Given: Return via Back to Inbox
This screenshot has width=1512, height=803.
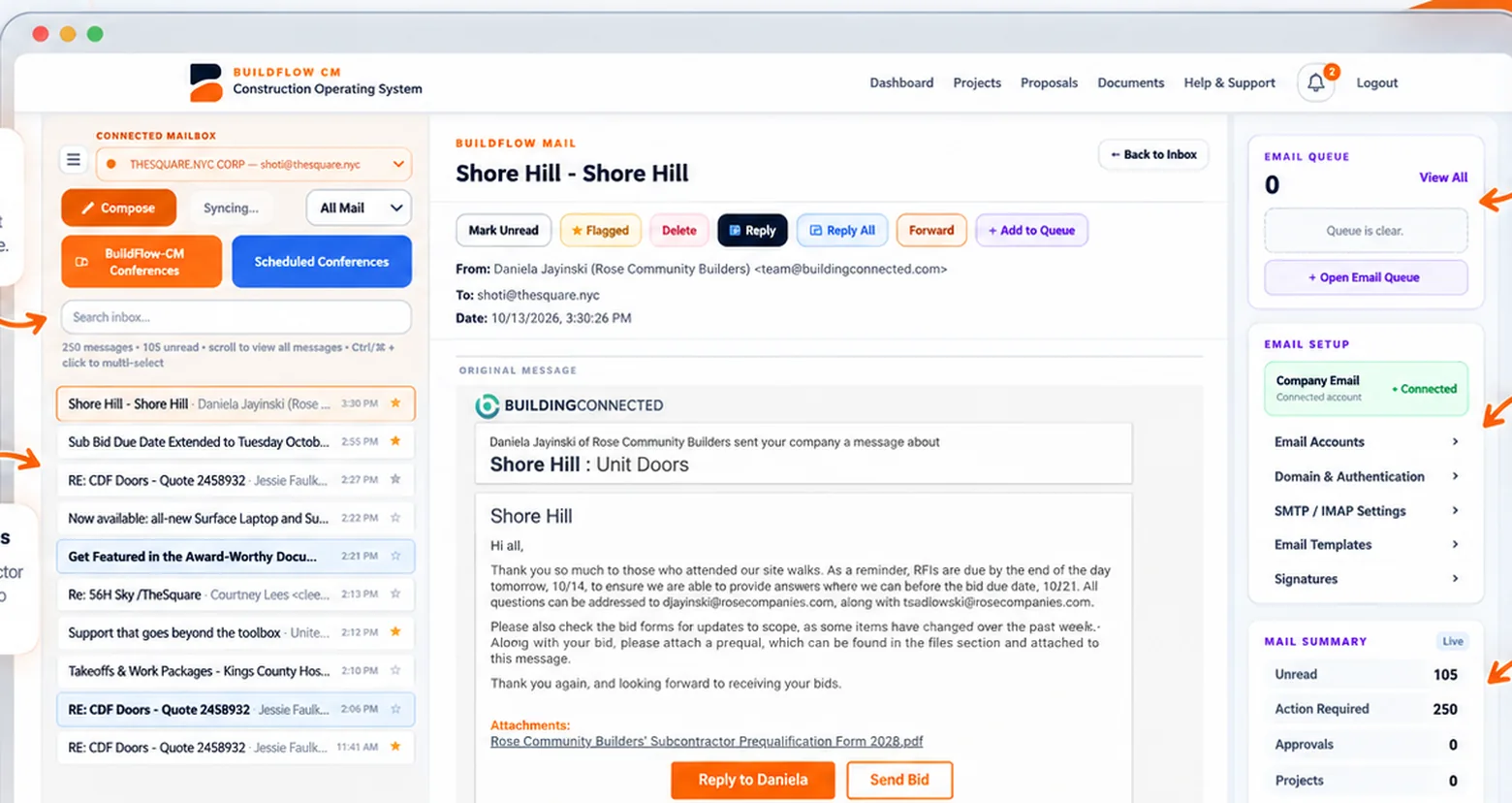Looking at the screenshot, I should point(1153,154).
